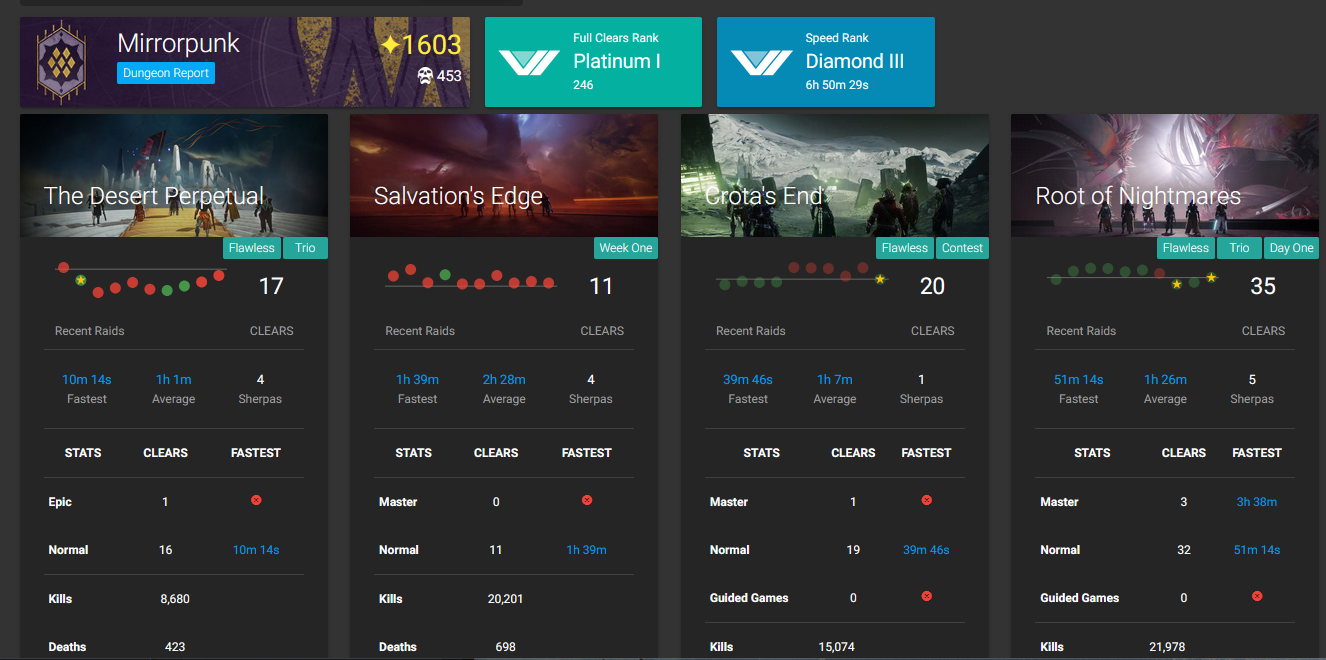Click the 15,074 Kills value

pyautogui.click(x=836, y=647)
